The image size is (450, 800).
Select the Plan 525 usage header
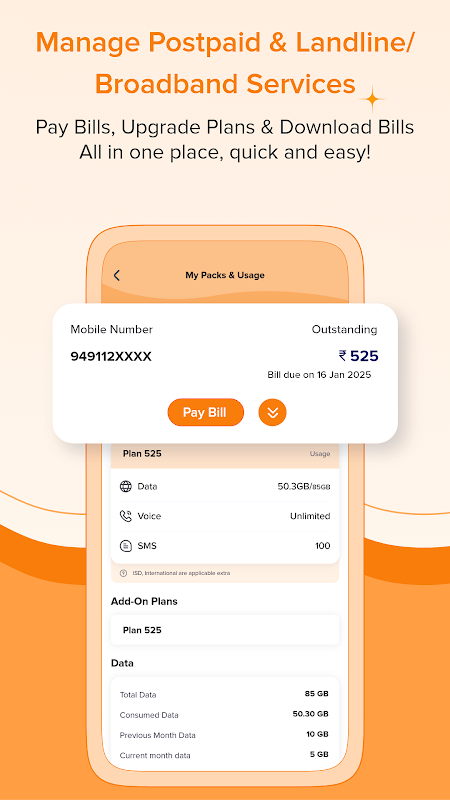click(x=225, y=454)
